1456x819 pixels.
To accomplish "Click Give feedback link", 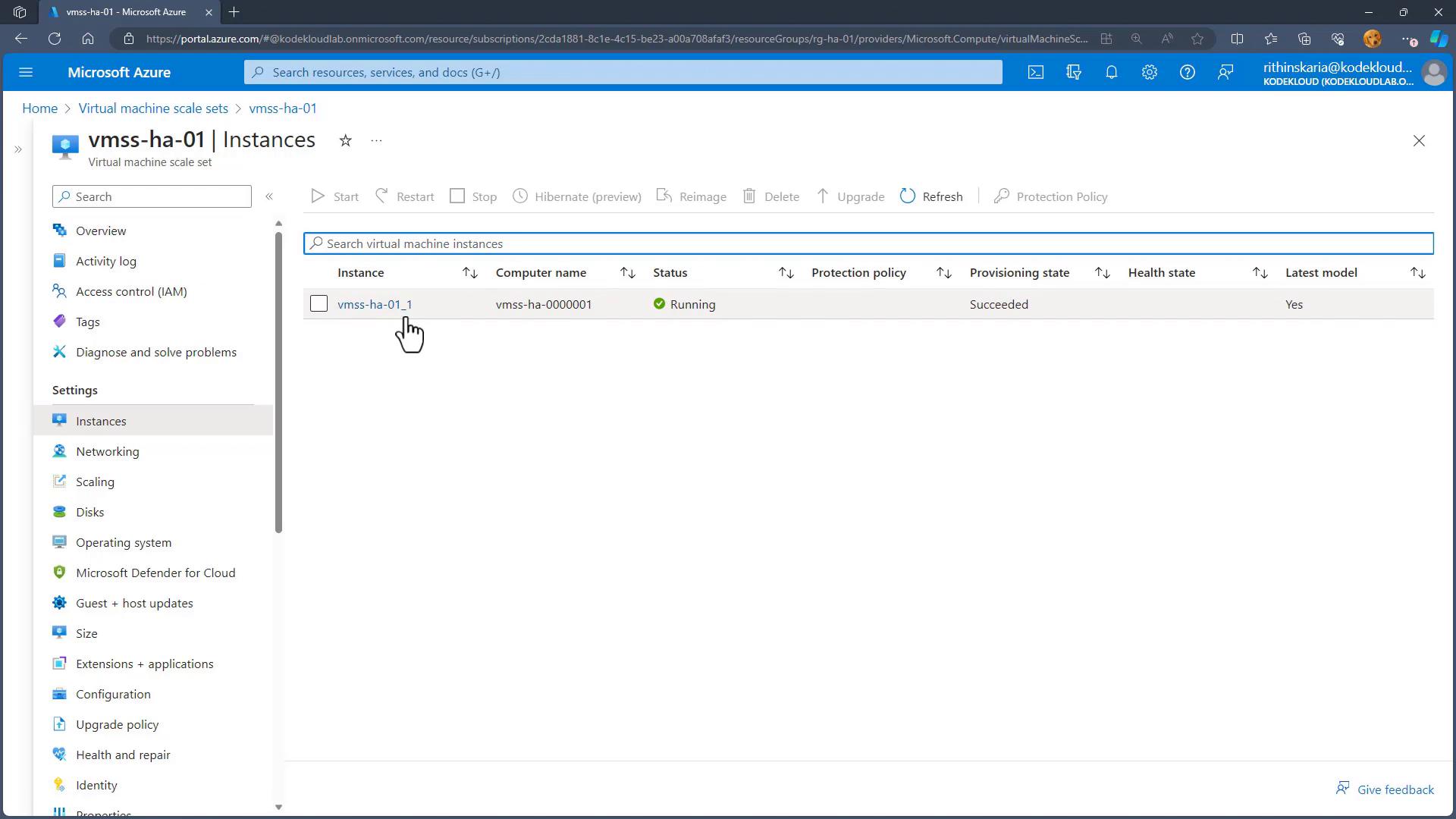I will pos(1385,789).
